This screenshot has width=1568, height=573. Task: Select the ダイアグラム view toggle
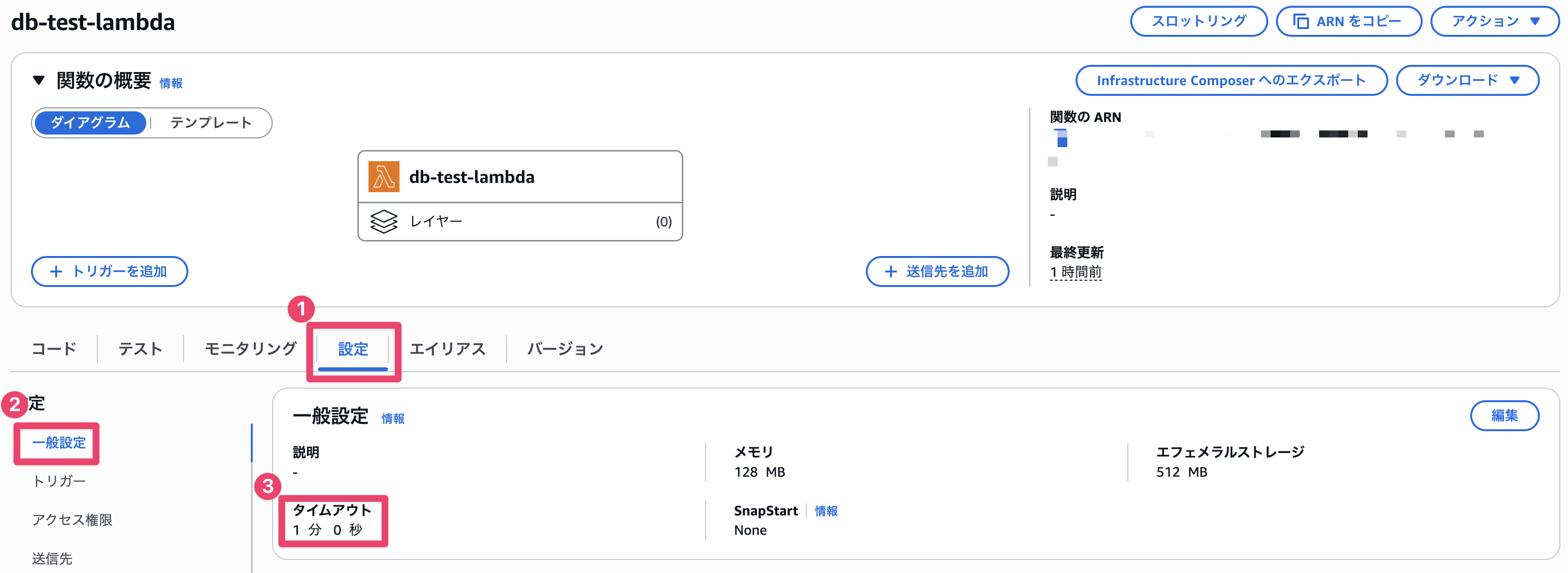coord(90,123)
